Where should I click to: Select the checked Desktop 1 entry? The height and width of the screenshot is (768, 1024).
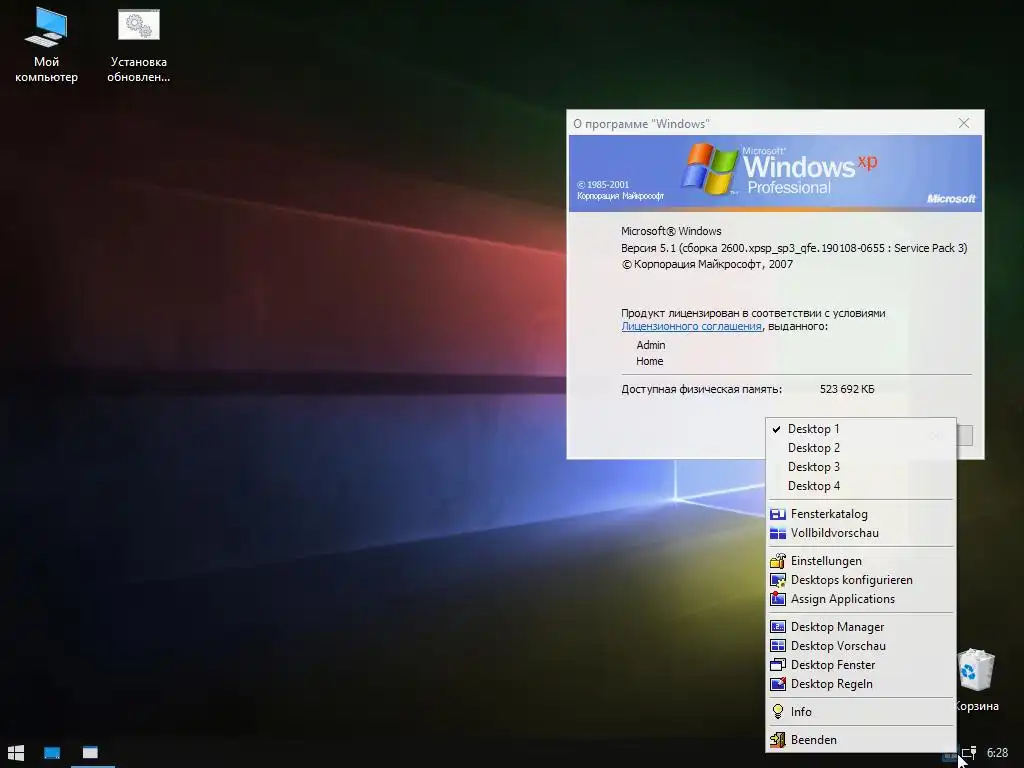[x=860, y=429]
